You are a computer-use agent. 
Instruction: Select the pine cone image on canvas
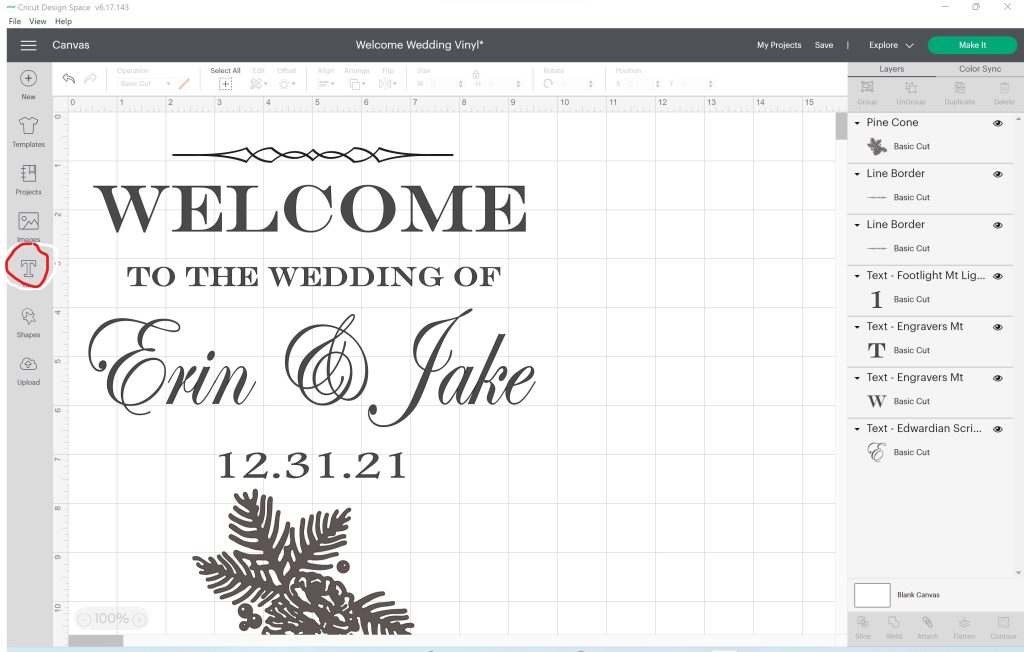pyautogui.click(x=303, y=562)
